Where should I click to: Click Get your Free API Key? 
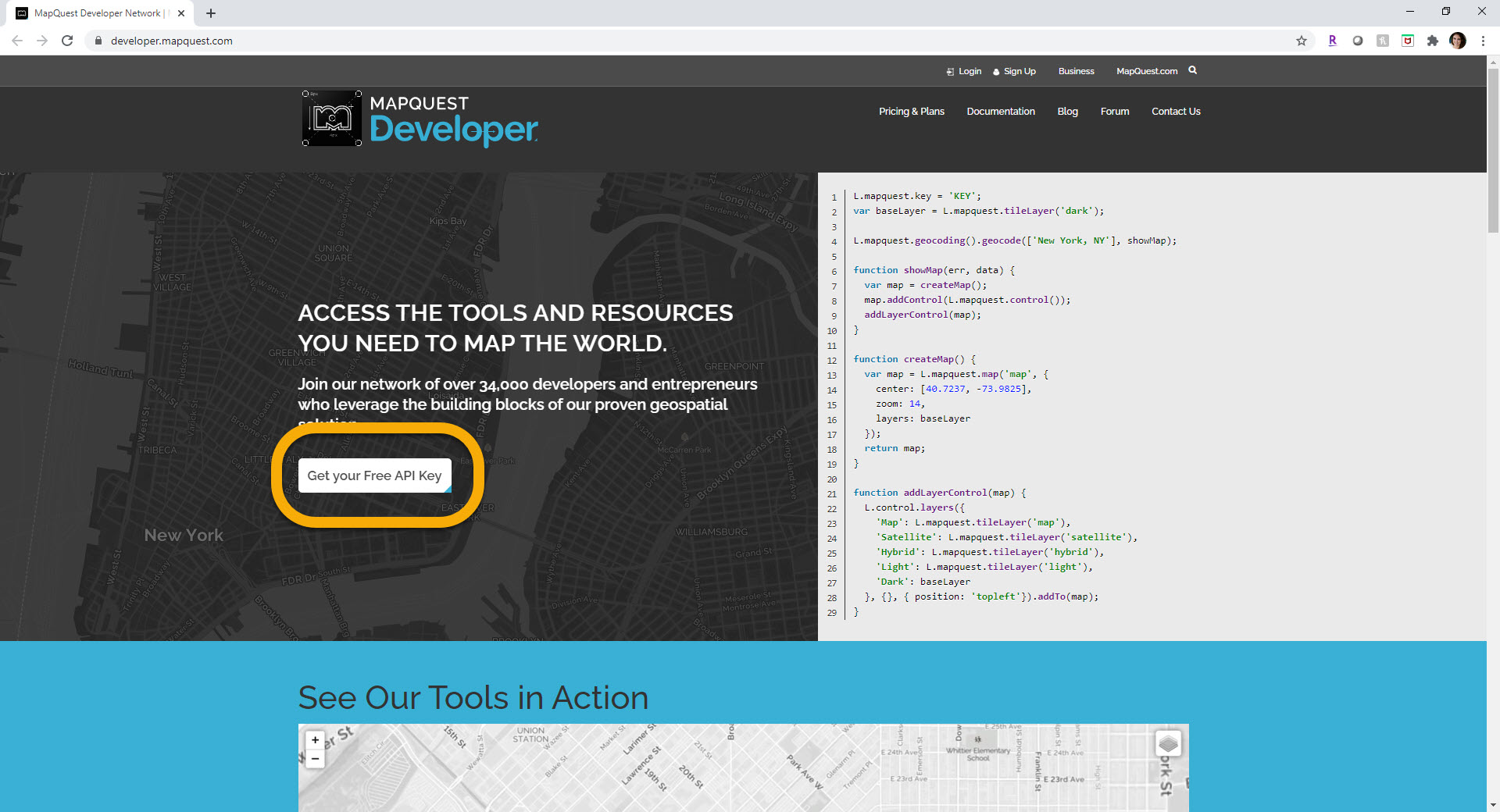click(x=375, y=475)
